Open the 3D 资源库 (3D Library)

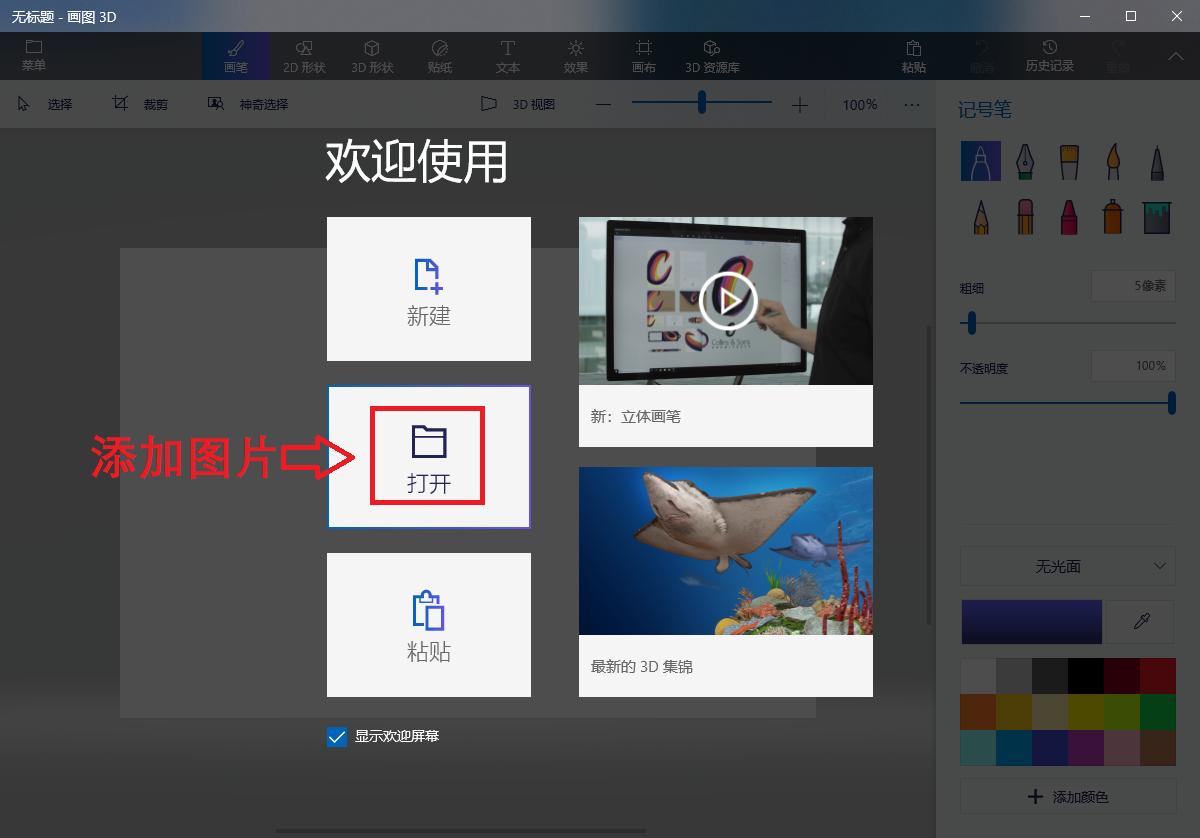tap(712, 55)
